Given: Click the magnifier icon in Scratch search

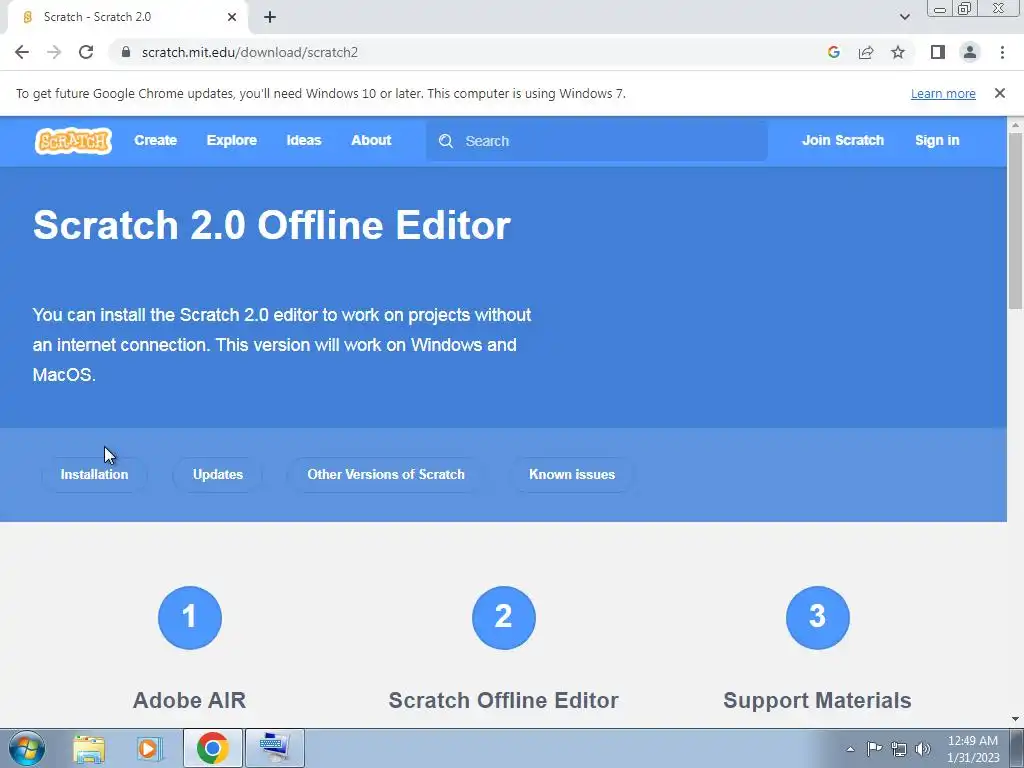Looking at the screenshot, I should tap(446, 141).
